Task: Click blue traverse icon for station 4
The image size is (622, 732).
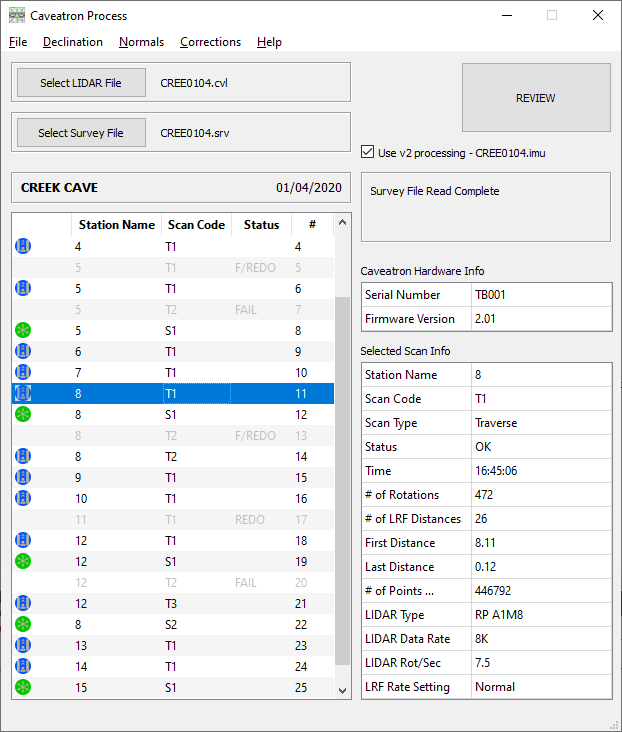Action: coord(23,246)
